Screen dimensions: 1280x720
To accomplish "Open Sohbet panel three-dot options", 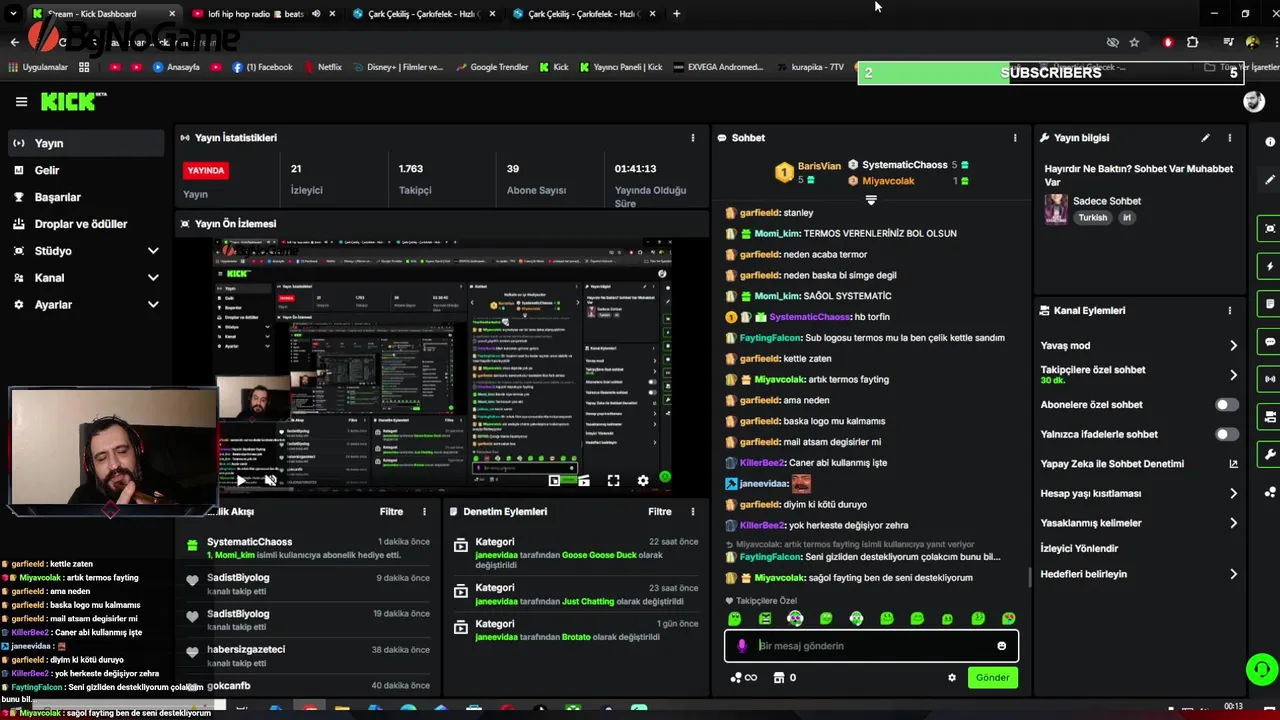I will pos(1014,138).
